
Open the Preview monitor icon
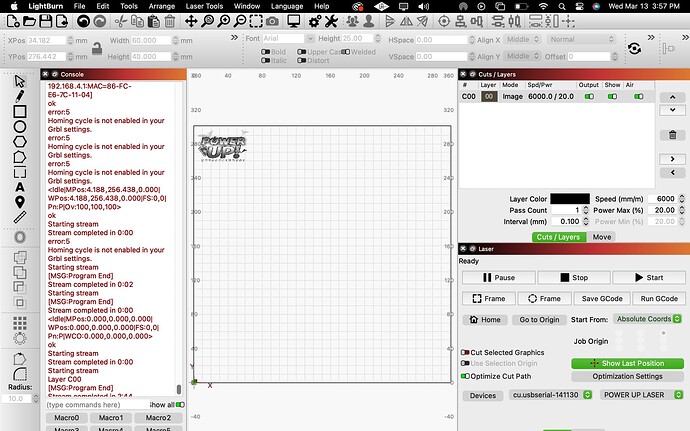point(294,21)
